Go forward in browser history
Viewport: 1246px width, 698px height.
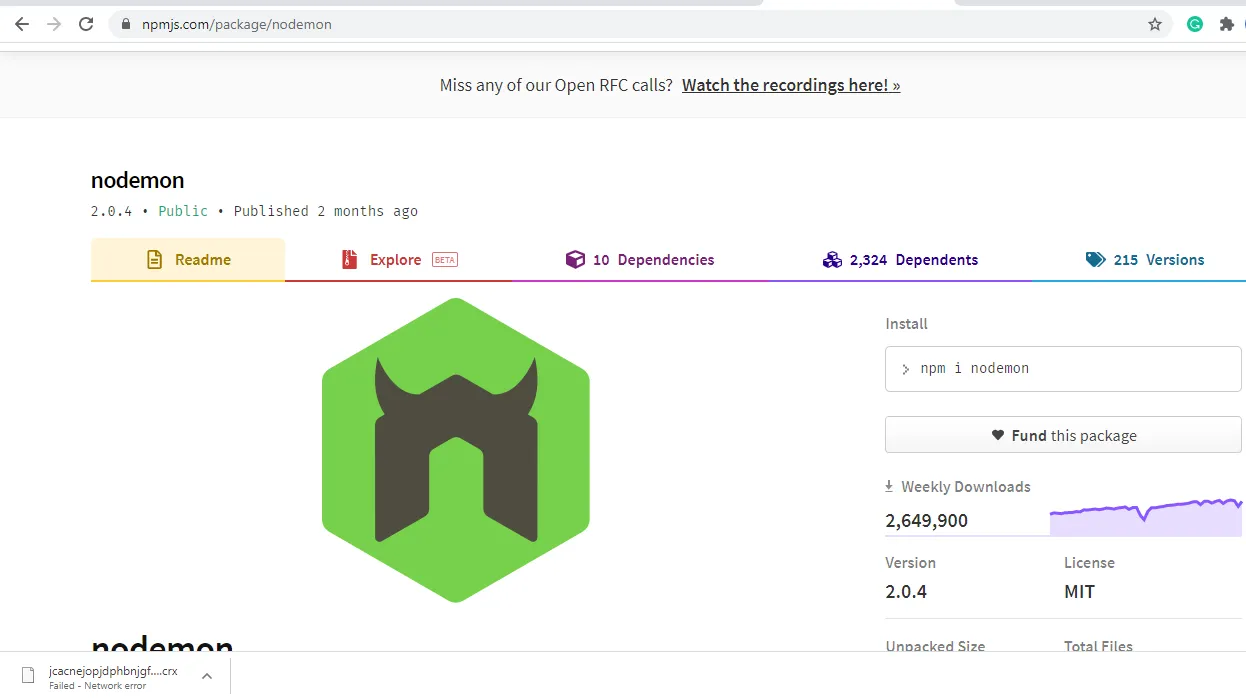pyautogui.click(x=54, y=24)
